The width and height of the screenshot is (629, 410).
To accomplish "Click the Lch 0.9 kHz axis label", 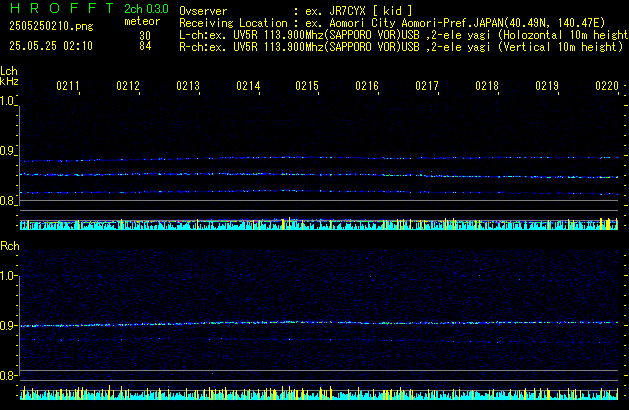I will tap(7, 151).
